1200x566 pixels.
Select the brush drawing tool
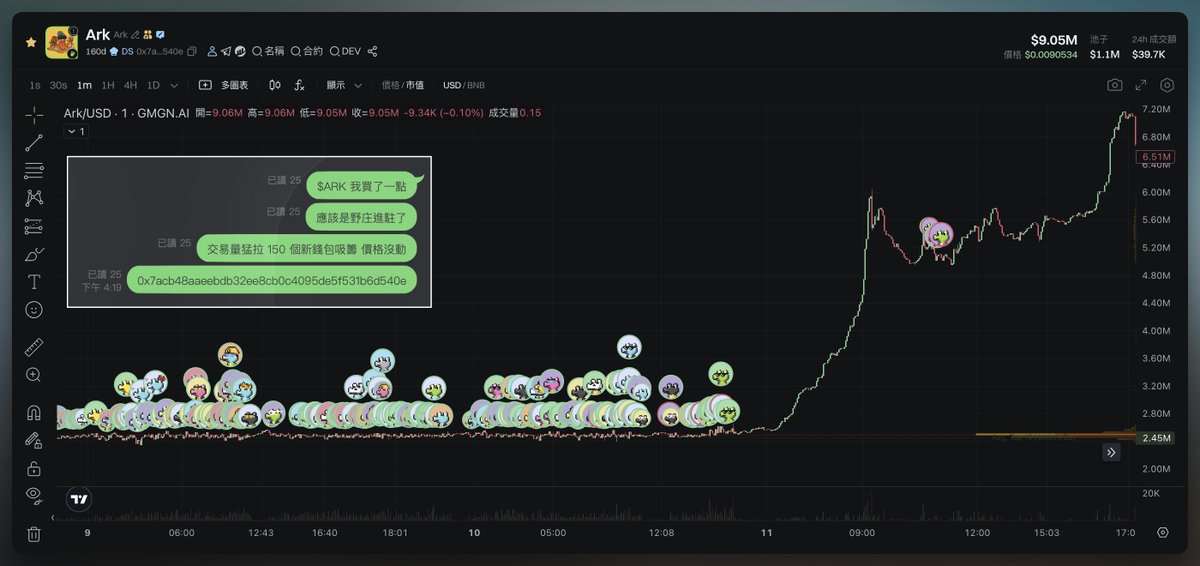(x=34, y=254)
